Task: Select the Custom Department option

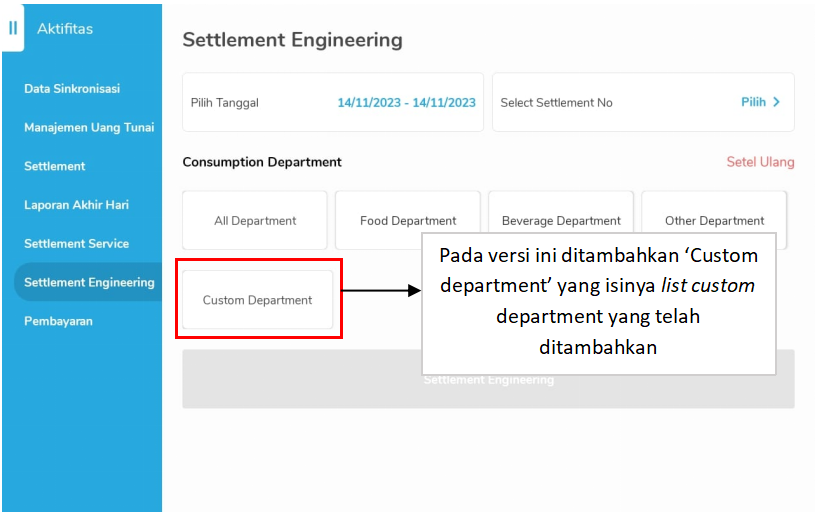Action: pos(257,300)
